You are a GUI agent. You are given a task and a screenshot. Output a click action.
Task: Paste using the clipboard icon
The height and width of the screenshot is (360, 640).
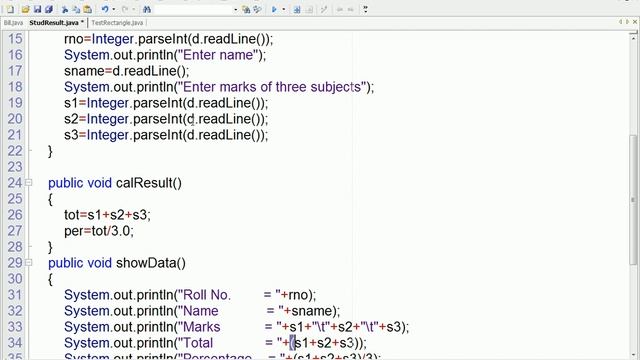click(x=87, y=9)
